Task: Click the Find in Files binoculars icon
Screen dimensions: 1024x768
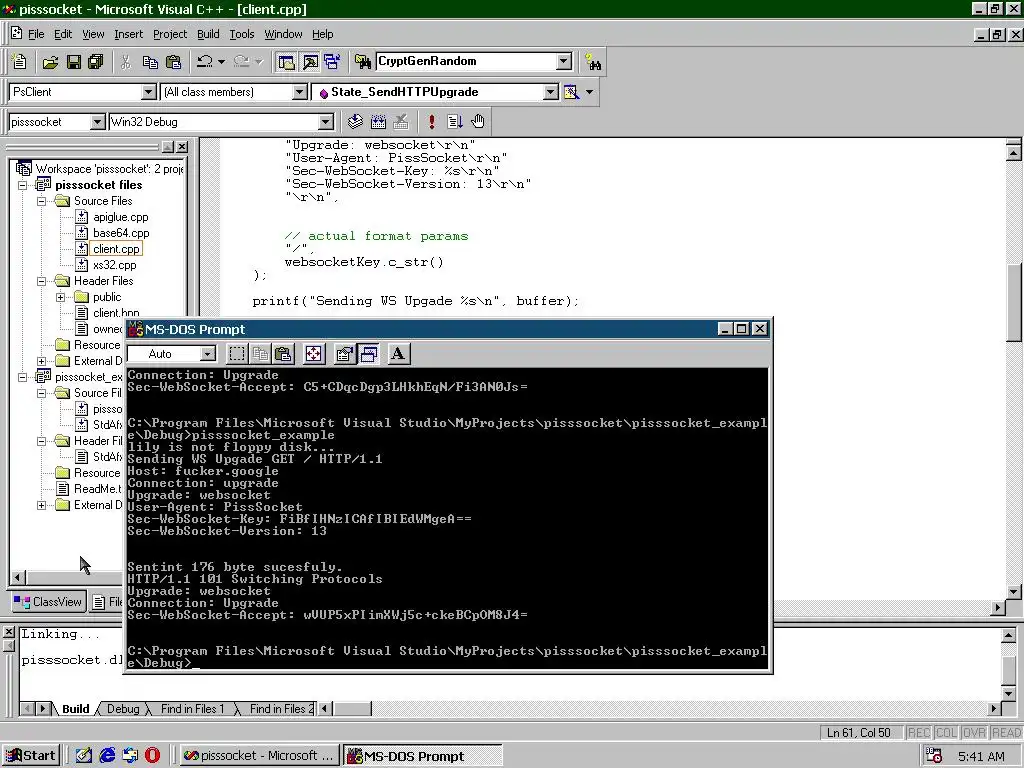Action: tap(363, 62)
